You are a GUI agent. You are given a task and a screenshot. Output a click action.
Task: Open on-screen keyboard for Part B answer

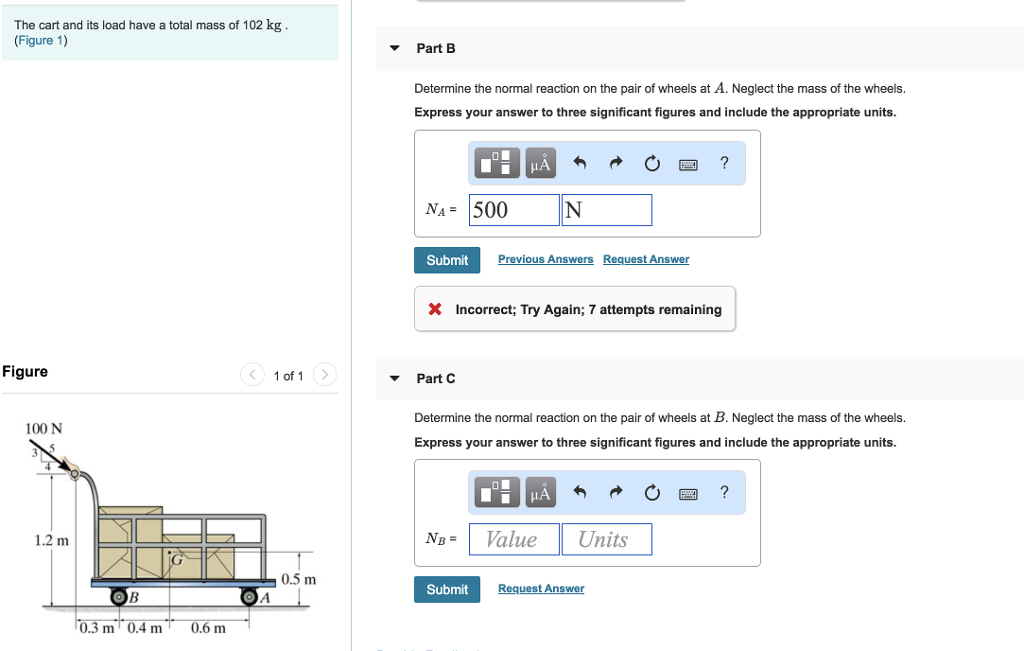689,162
